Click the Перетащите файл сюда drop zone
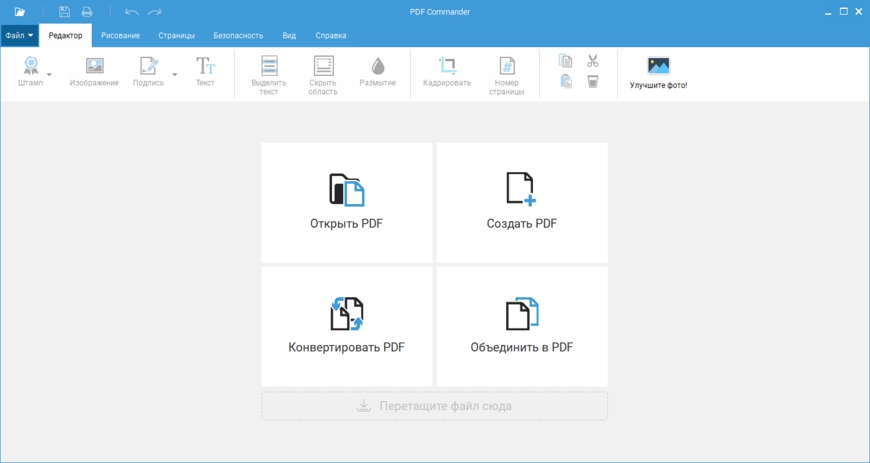This screenshot has height=463, width=870. pos(434,406)
